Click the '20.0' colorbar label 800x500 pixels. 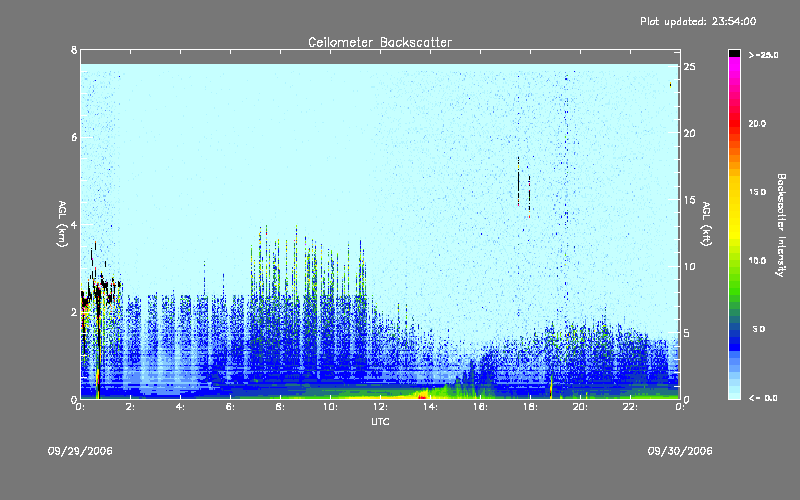[757, 123]
